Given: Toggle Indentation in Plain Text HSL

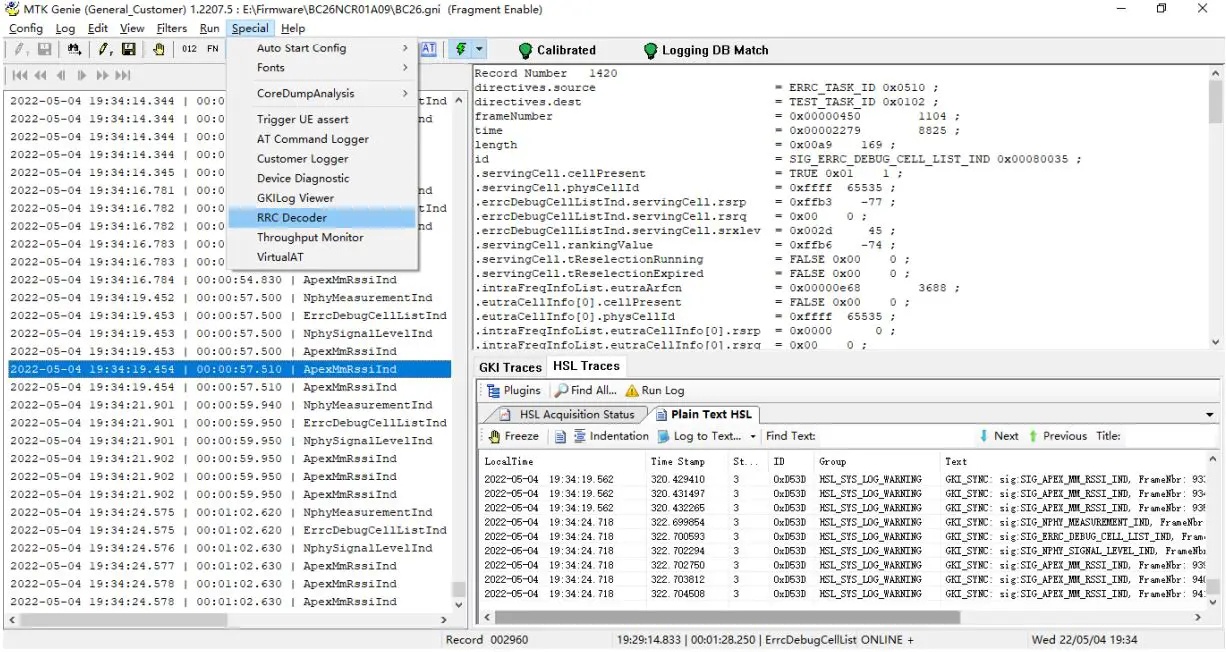Looking at the screenshot, I should point(610,436).
